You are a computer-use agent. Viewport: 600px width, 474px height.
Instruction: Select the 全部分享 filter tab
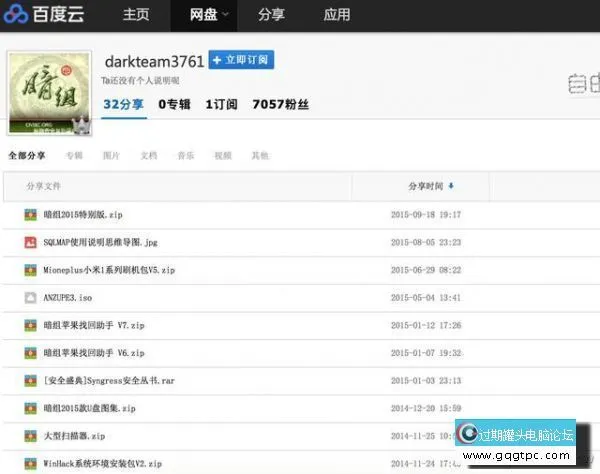point(27,155)
